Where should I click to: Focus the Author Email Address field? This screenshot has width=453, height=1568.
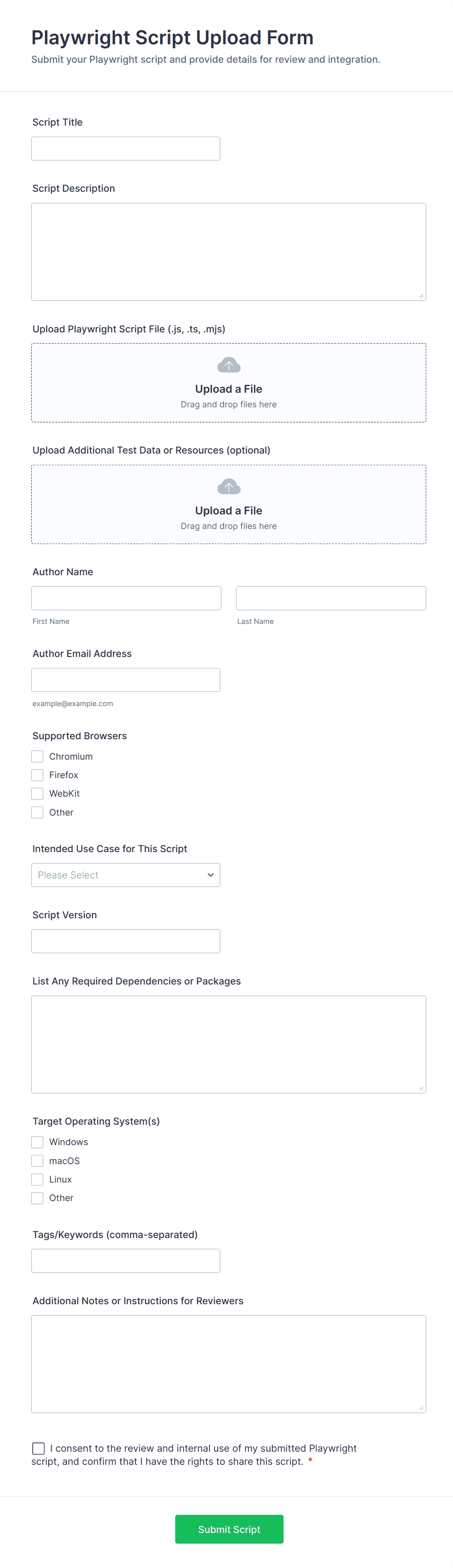coord(126,680)
